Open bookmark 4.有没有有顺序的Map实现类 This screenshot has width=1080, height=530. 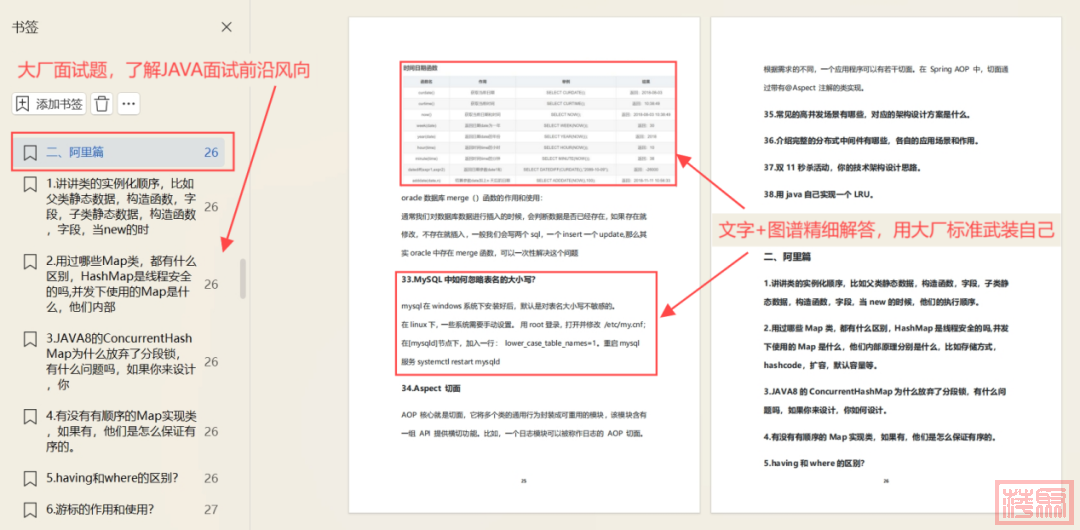tap(120, 431)
